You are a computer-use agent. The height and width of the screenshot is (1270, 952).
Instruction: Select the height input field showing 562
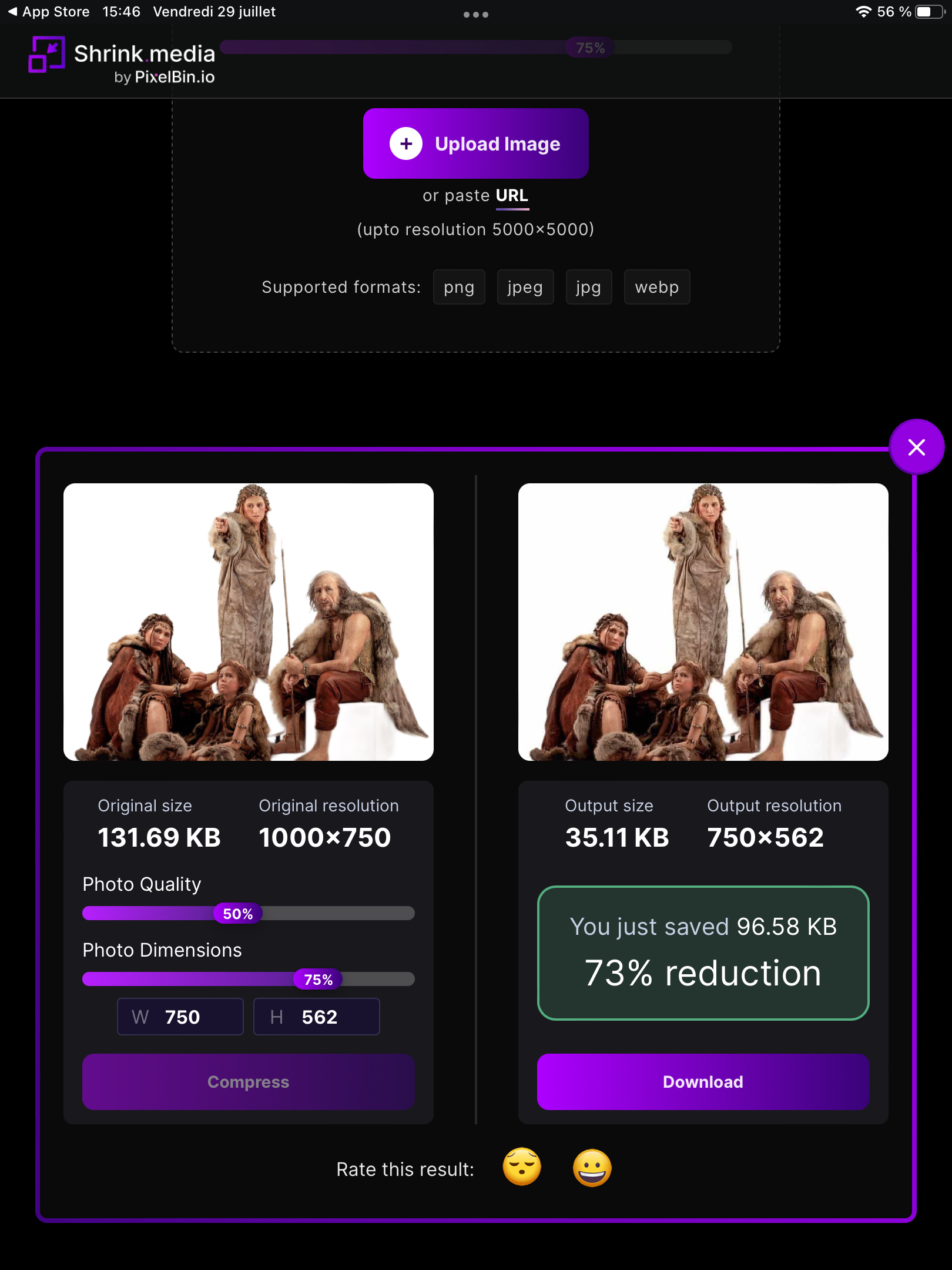point(317,1017)
